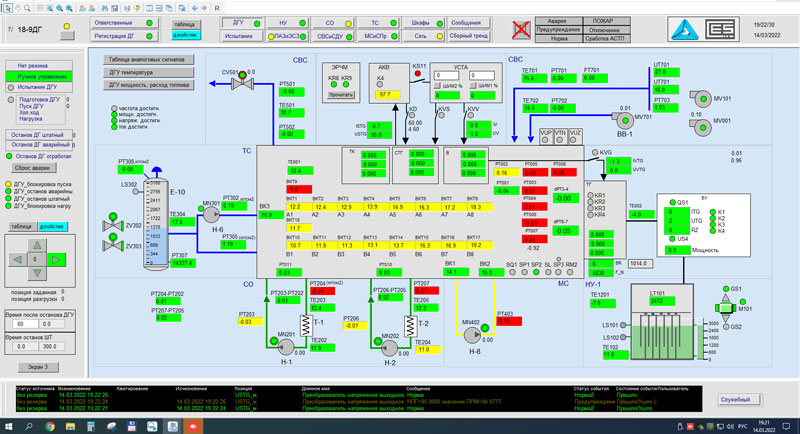Click the Сообщения button

click(468, 23)
